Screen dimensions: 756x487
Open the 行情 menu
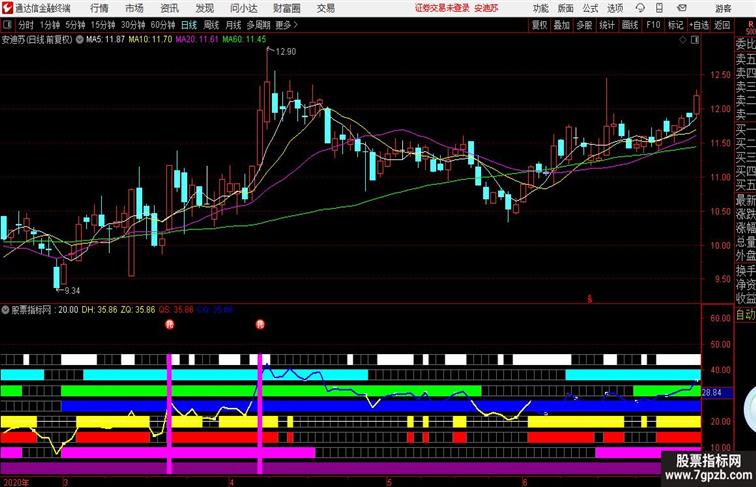coord(99,8)
